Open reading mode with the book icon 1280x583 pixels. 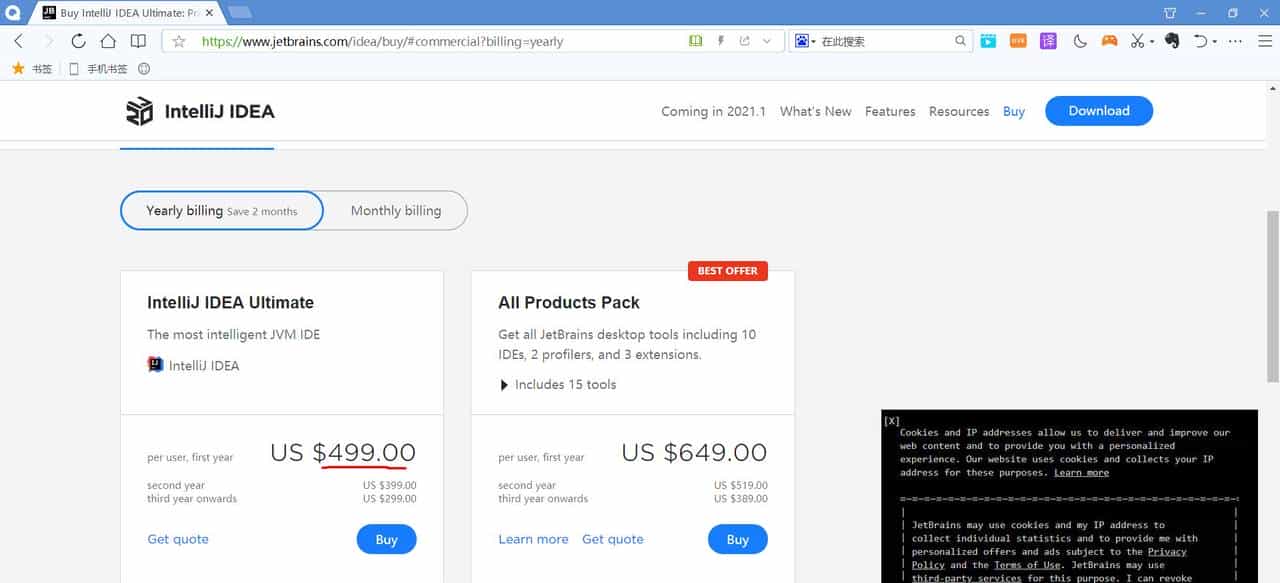click(x=695, y=41)
